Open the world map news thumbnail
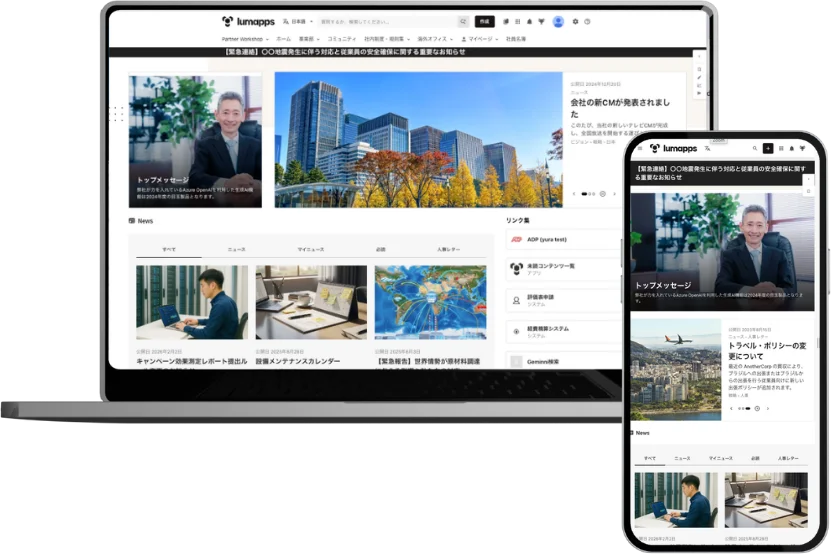This screenshot has height=554, width=831. coord(430,302)
